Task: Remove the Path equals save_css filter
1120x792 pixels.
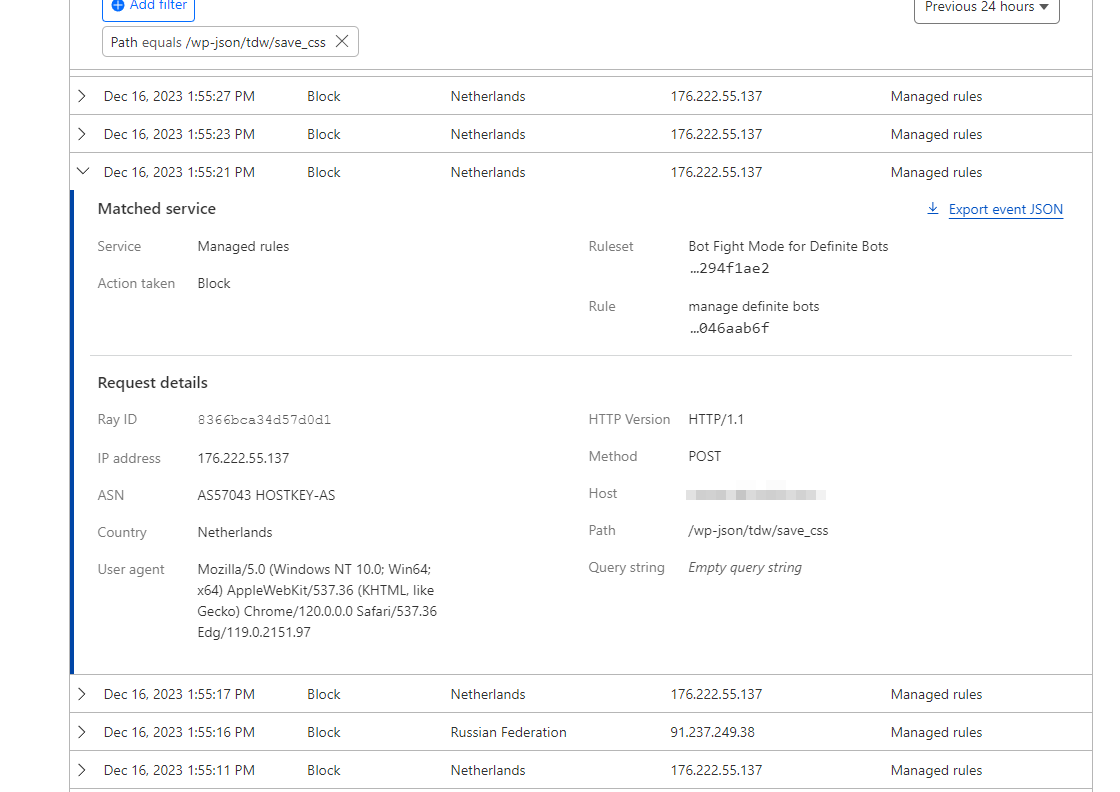Action: [x=342, y=41]
